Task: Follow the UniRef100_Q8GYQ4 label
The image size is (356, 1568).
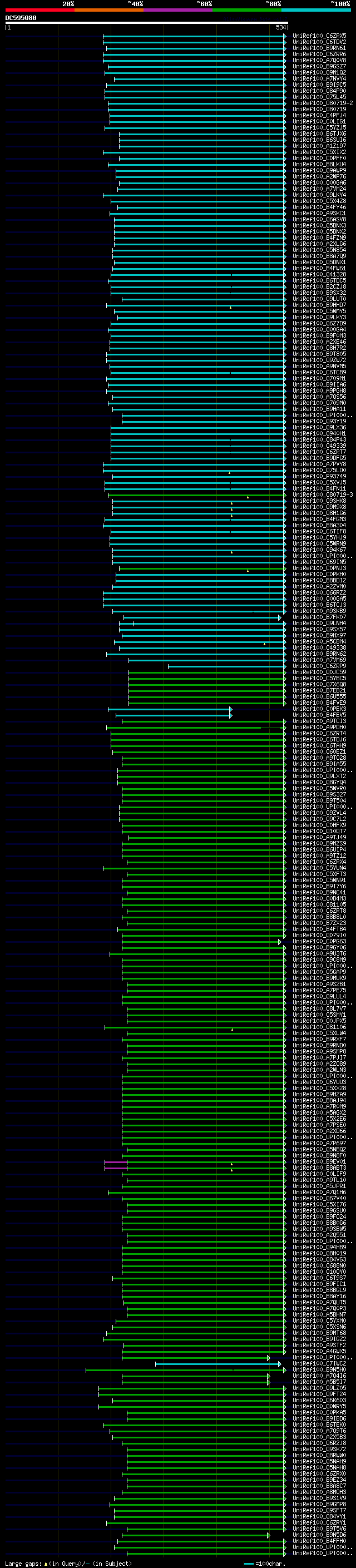Action: click(319, 782)
